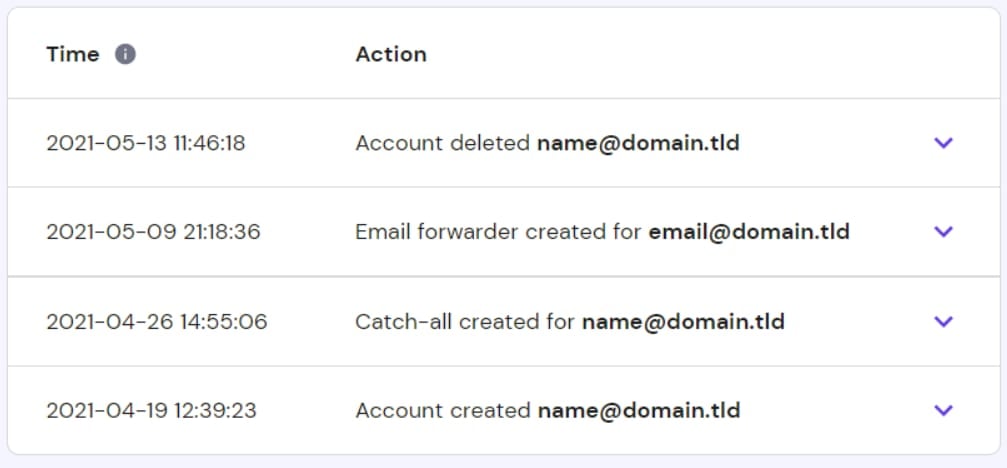1007x468 pixels.
Task: Select timestamp 2021-05-09 21:18:36
Action: pos(153,232)
